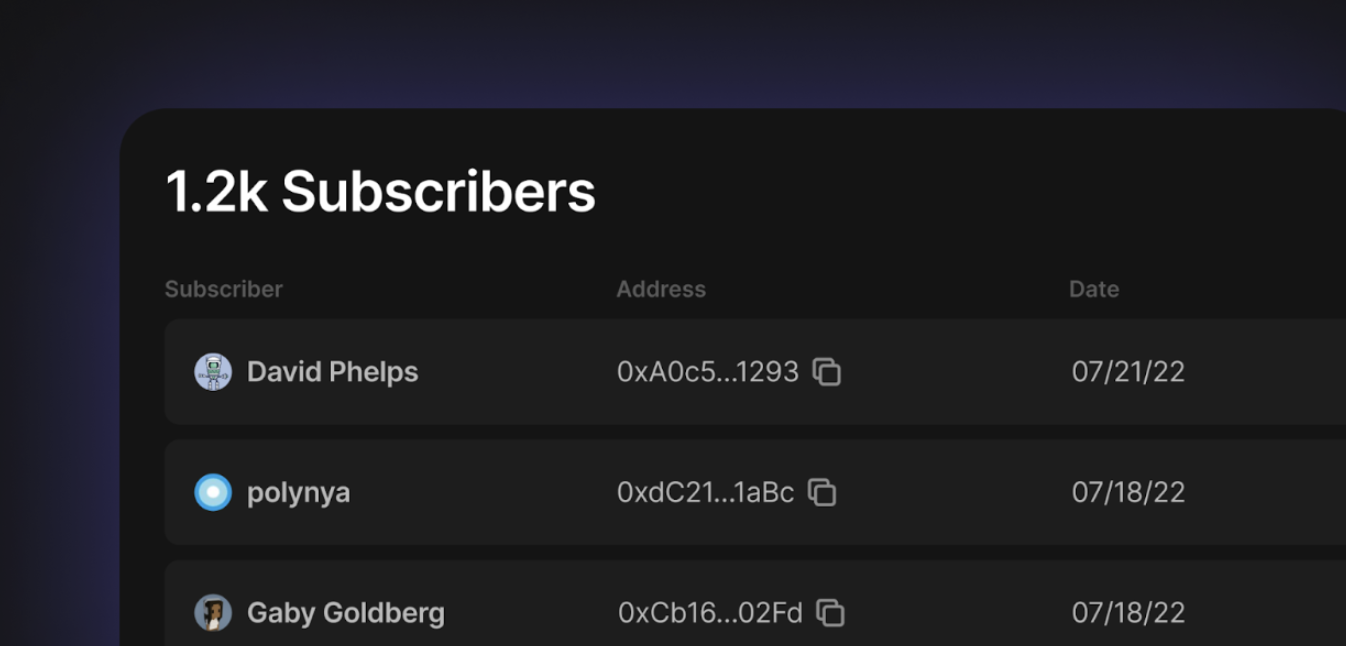Open Gaby Goldberg's avatar image
This screenshot has height=646, width=1346.
(213, 613)
